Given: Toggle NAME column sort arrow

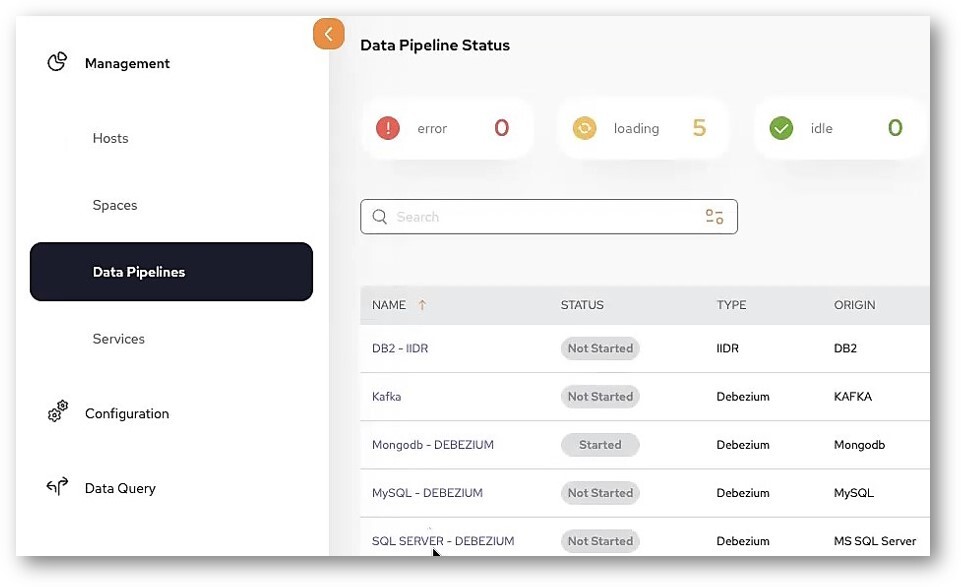Looking at the screenshot, I should click(422, 305).
